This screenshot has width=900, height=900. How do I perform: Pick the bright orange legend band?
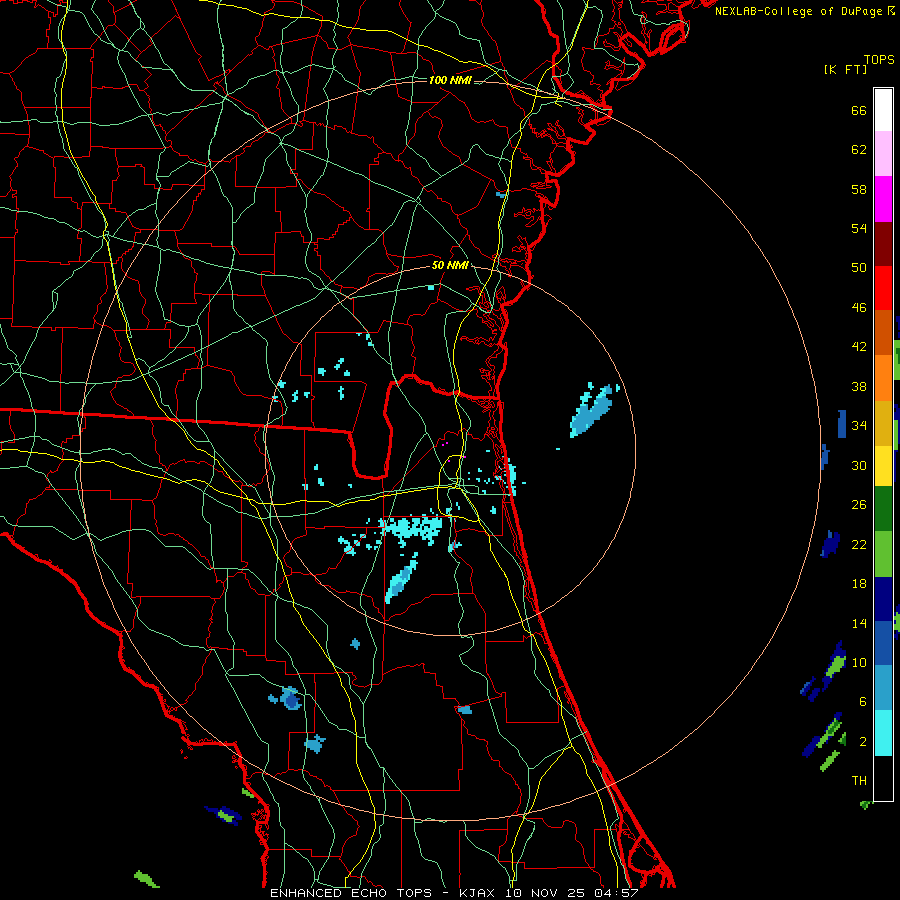[x=883, y=378]
